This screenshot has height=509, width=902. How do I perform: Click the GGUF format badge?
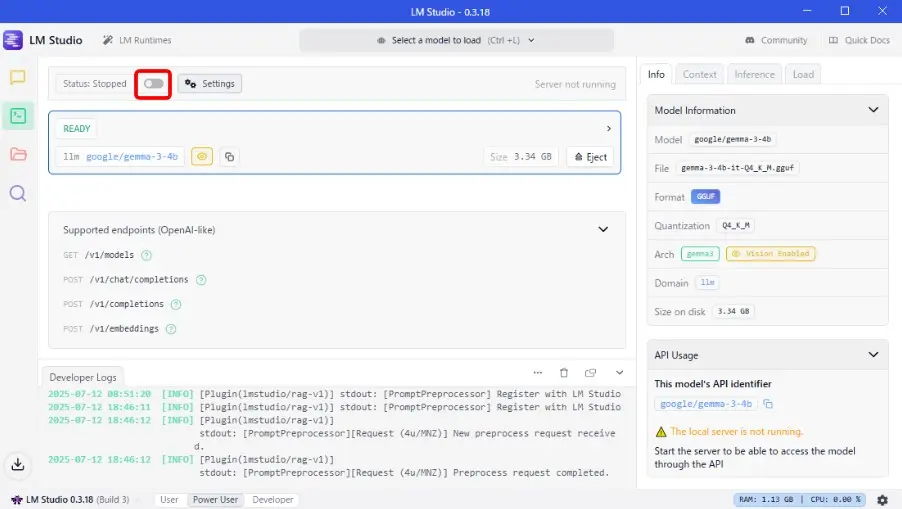(705, 197)
